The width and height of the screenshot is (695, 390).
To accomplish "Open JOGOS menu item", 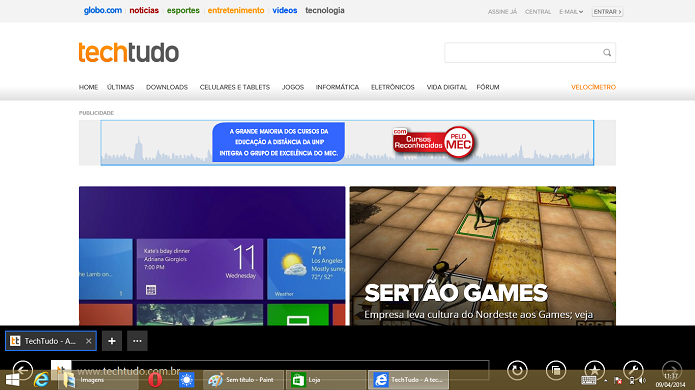I will pos(293,87).
